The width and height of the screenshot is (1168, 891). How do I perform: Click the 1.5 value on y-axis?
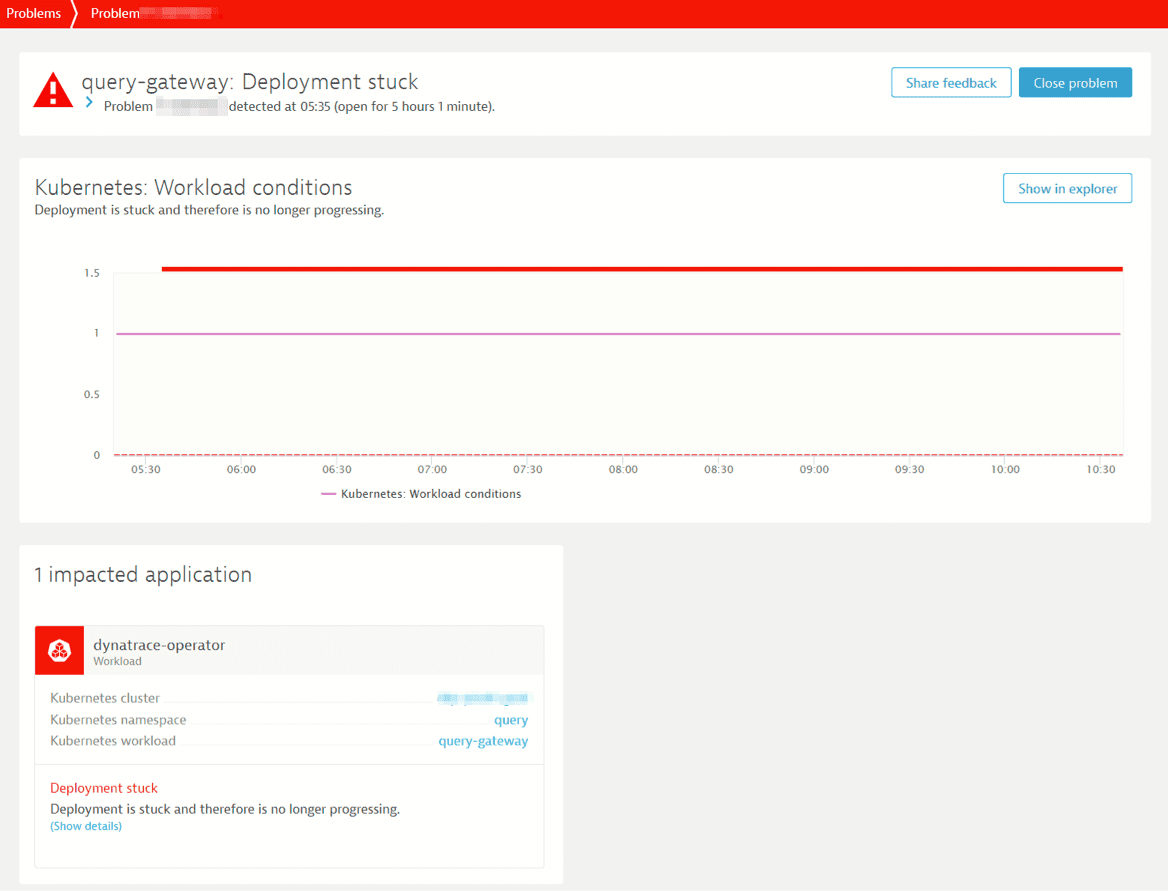92,273
